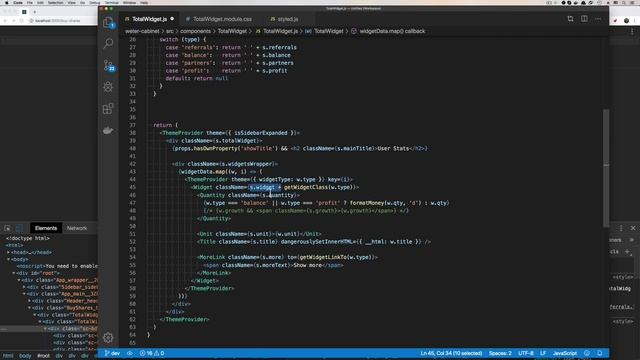Select the noscript line in the DOM tree
This screenshot has height=360, width=640.
(57, 266)
